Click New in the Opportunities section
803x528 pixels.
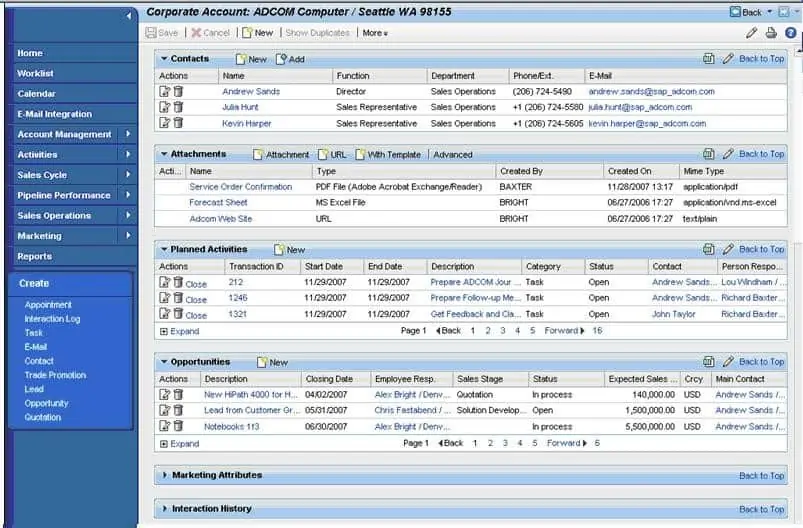tap(272, 363)
